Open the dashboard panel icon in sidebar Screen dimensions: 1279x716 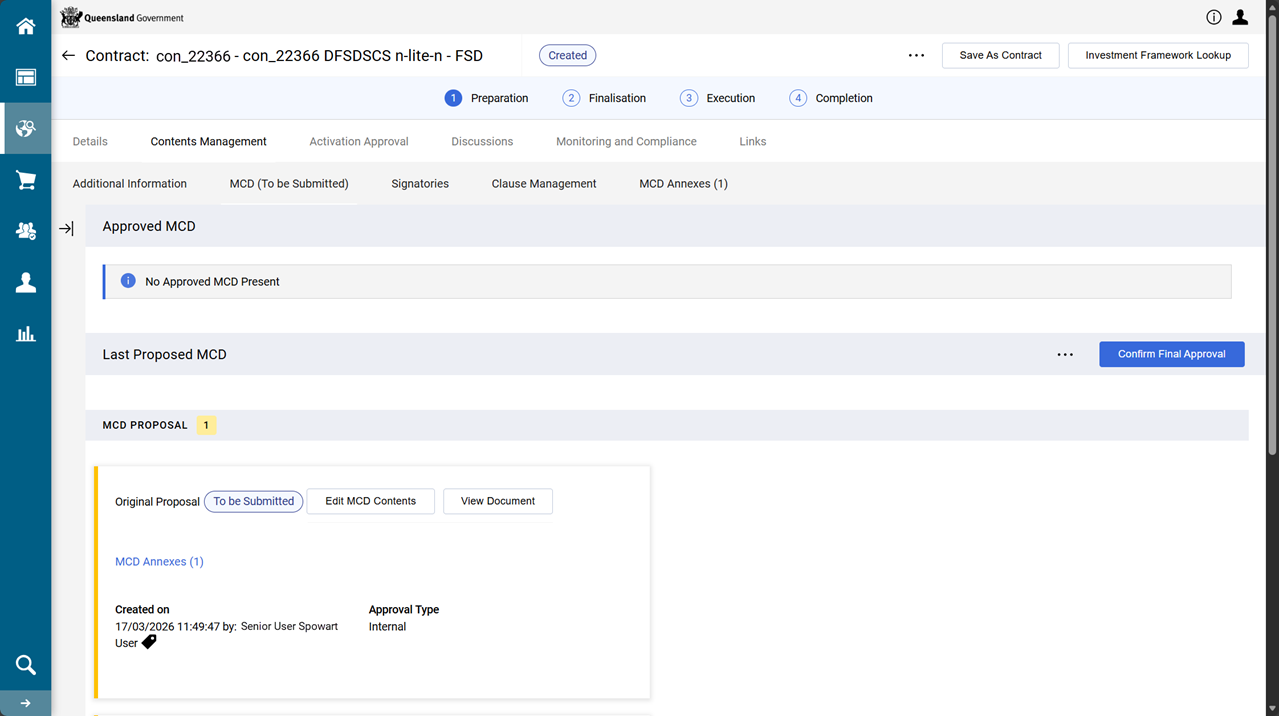25,78
